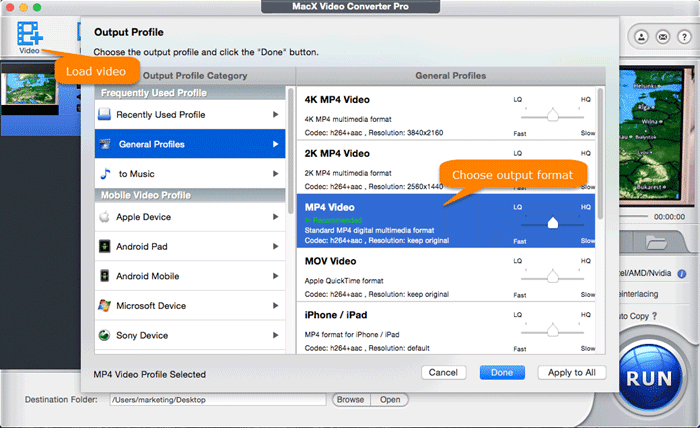Image resolution: width=700 pixels, height=428 pixels.
Task: Click the Destination Folder path field
Action: tap(218, 400)
